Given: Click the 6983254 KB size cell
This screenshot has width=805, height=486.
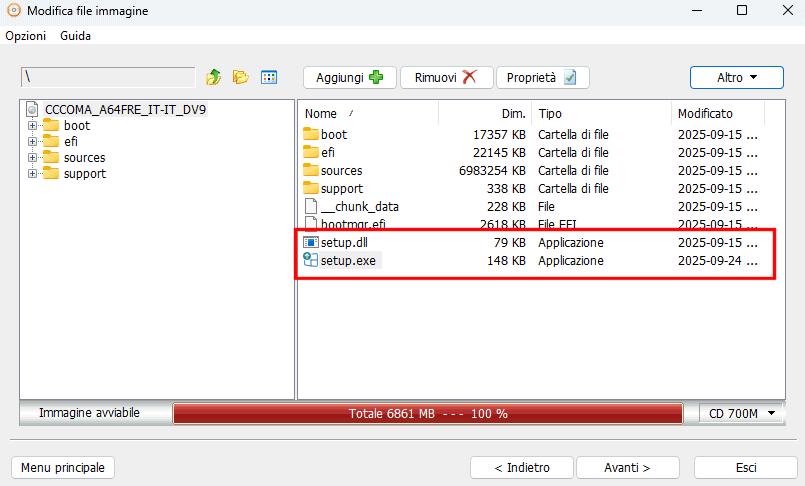Looking at the screenshot, I should pyautogui.click(x=492, y=170).
